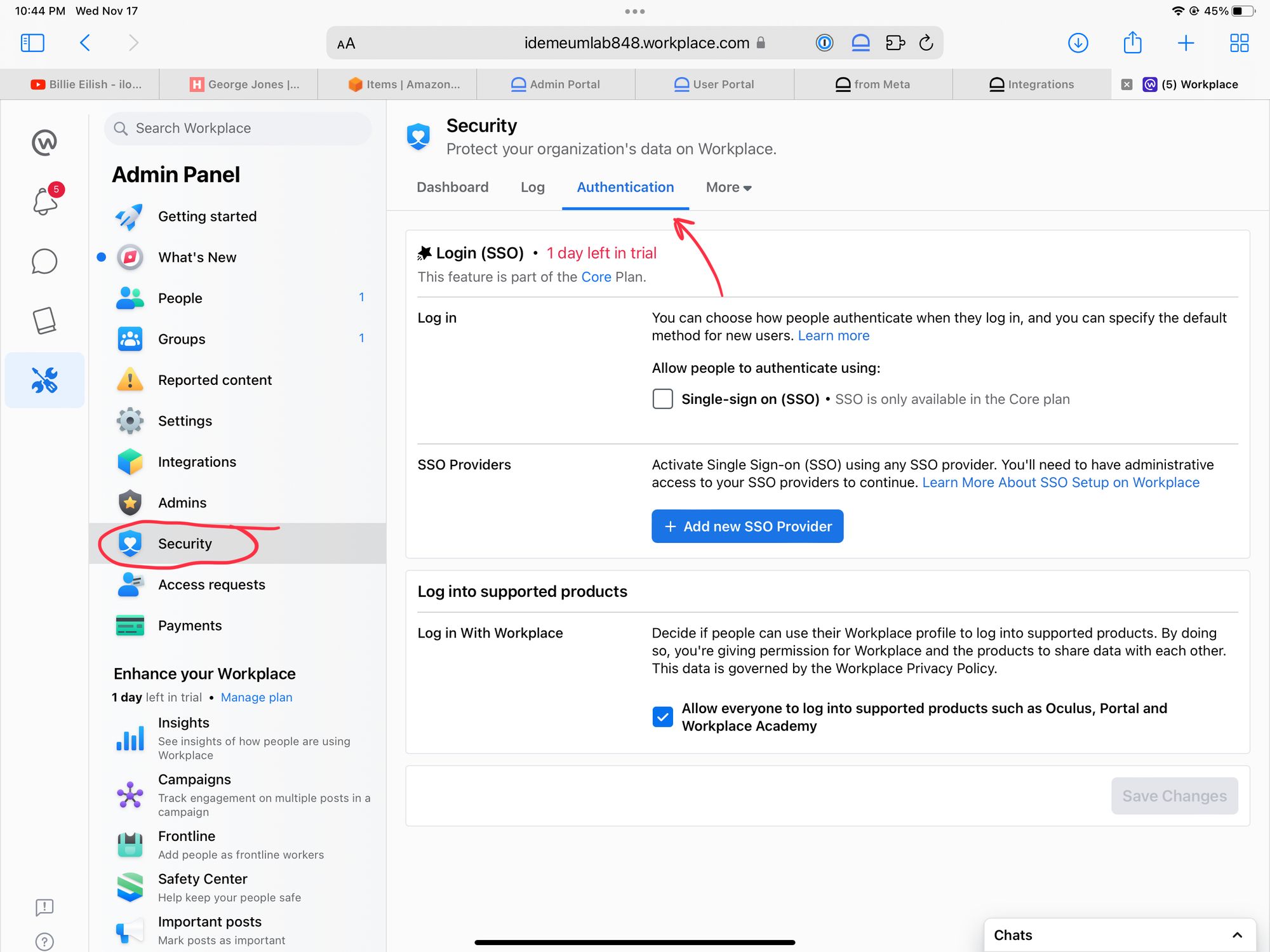Open What's New in Admin Panel
Screen dimensions: 1270x952
click(x=237, y=257)
